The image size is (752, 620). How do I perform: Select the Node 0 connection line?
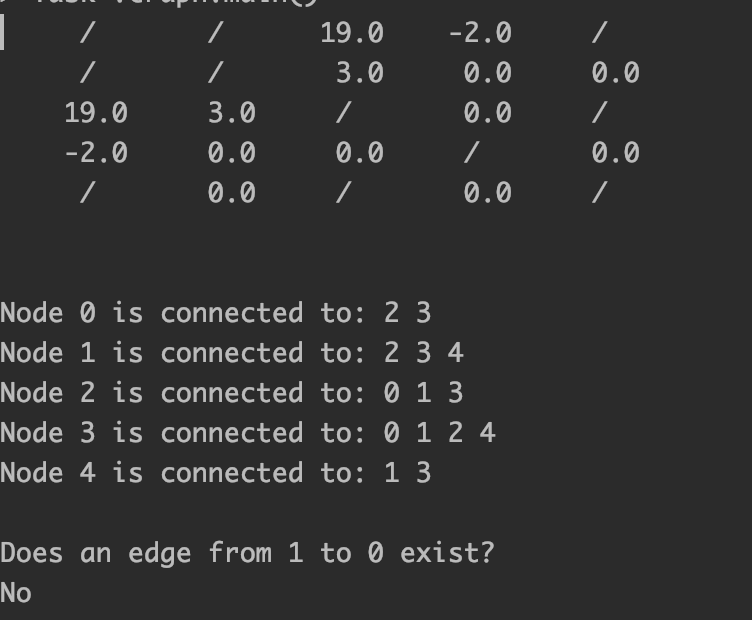pos(216,313)
